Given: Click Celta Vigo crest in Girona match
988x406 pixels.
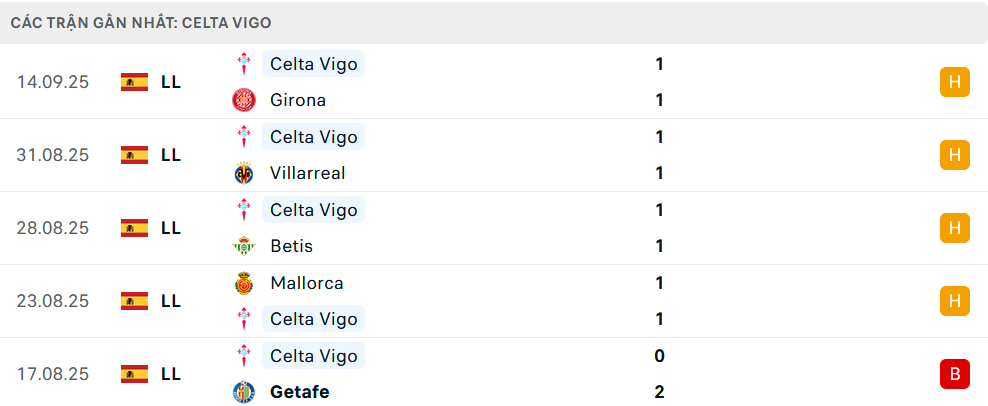Looking at the screenshot, I should pos(244,64).
